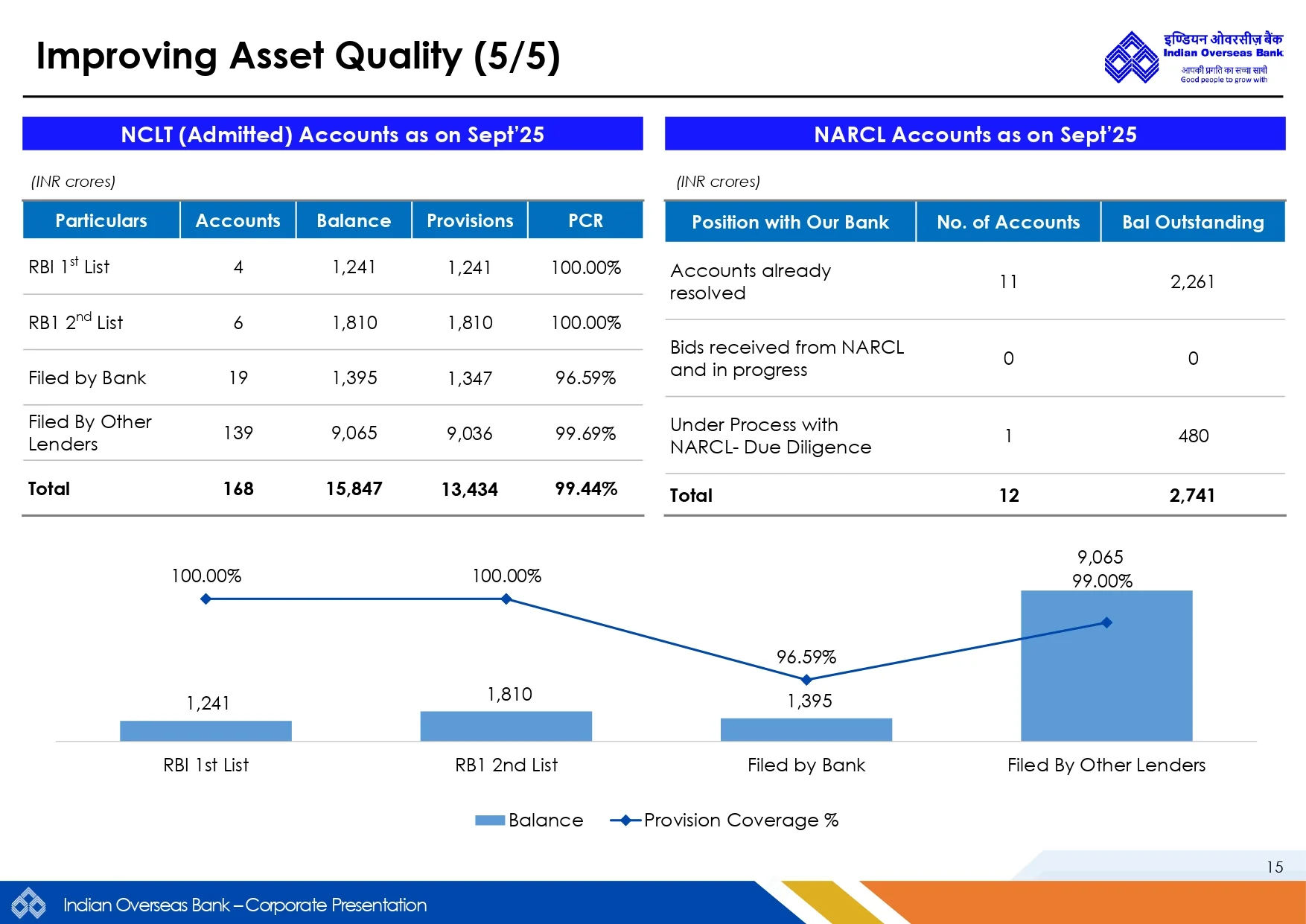Select the 96.59% line marker for Filed by Bank
Image resolution: width=1306 pixels, height=924 pixels.
tap(806, 680)
